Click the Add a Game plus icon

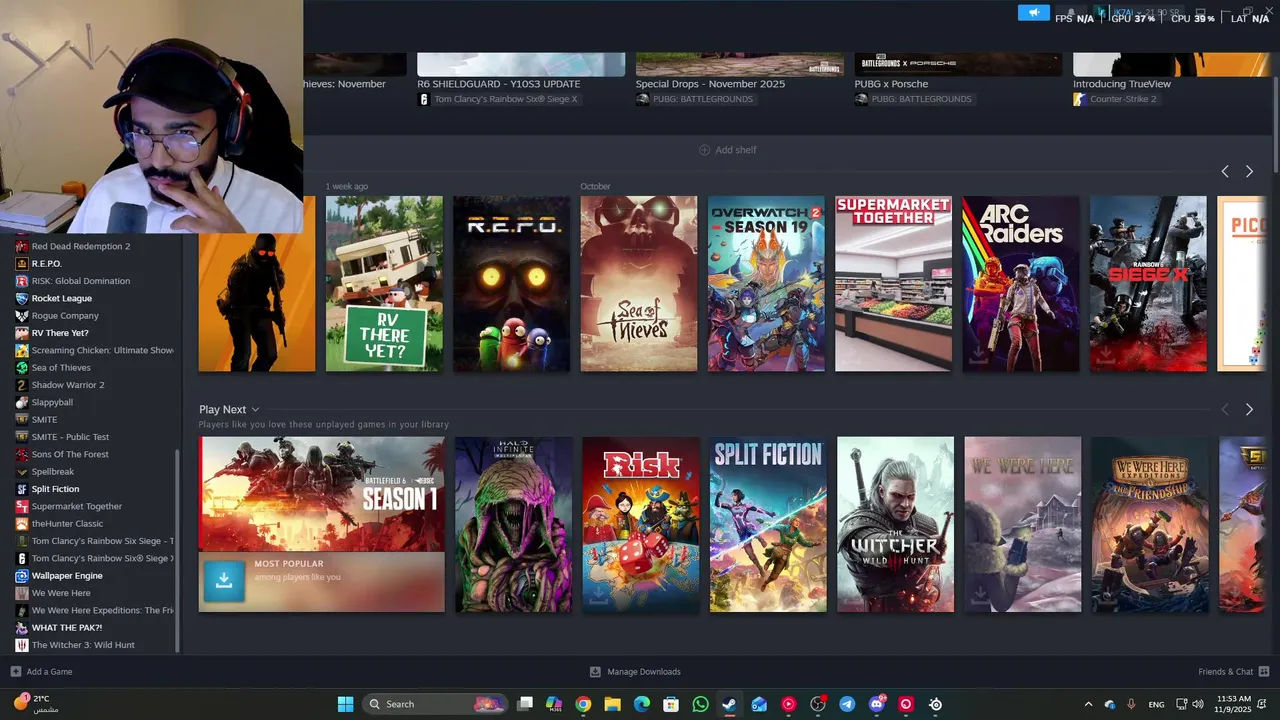tap(15, 672)
